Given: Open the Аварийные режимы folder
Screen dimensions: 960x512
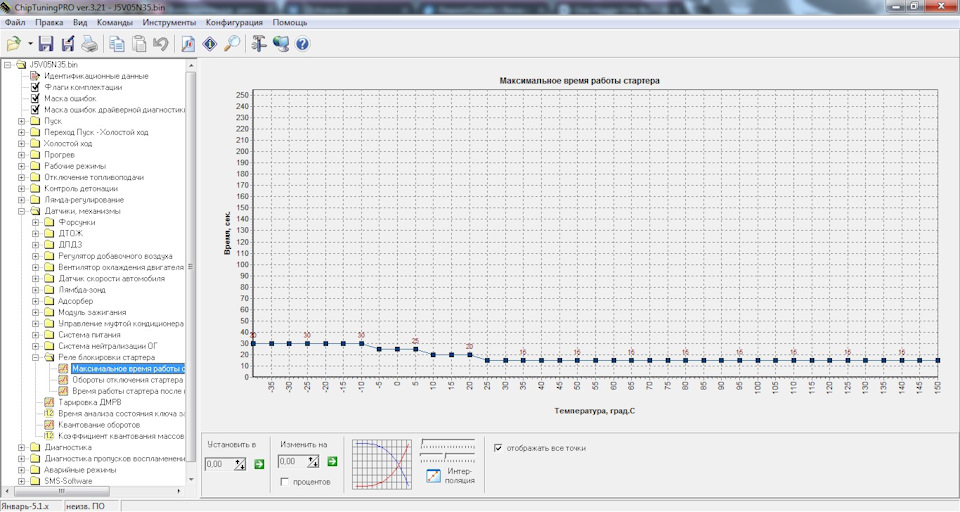Looking at the screenshot, I should coord(80,470).
